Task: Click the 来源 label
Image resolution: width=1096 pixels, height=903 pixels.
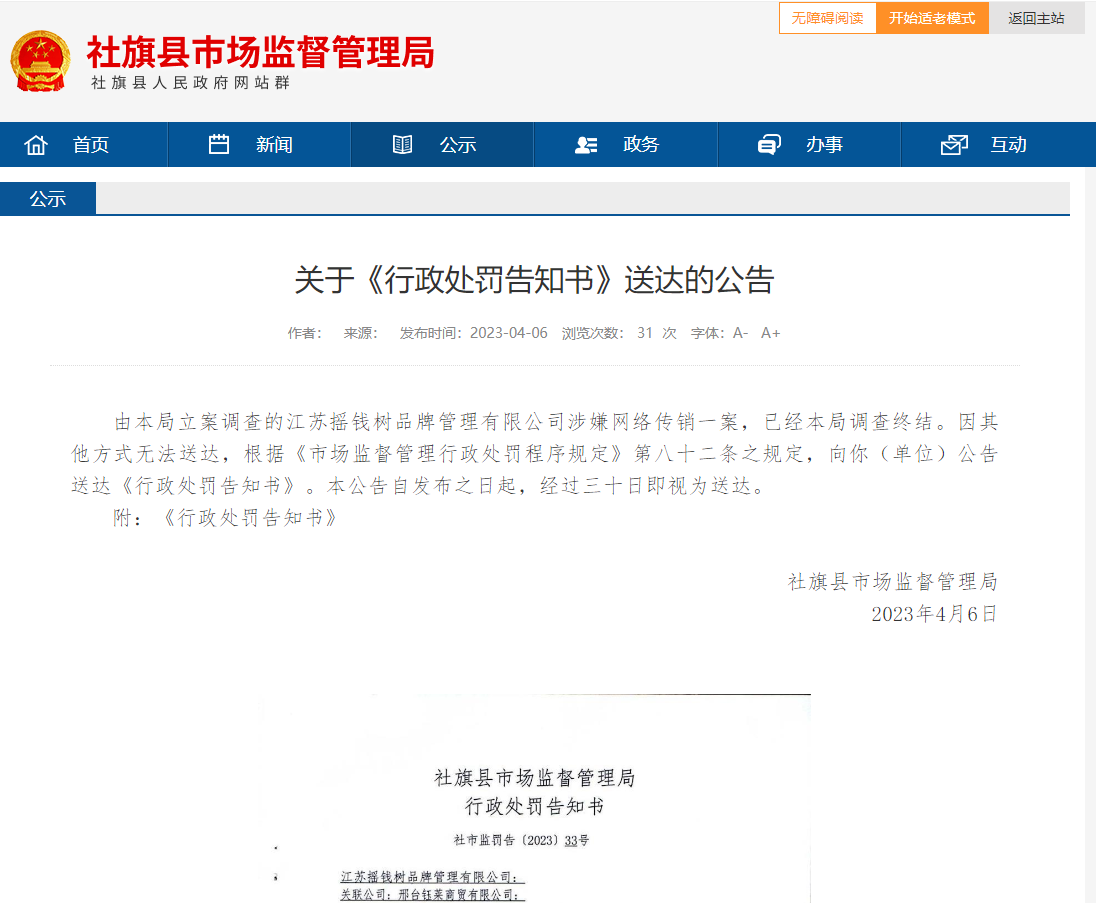Action: (x=361, y=333)
